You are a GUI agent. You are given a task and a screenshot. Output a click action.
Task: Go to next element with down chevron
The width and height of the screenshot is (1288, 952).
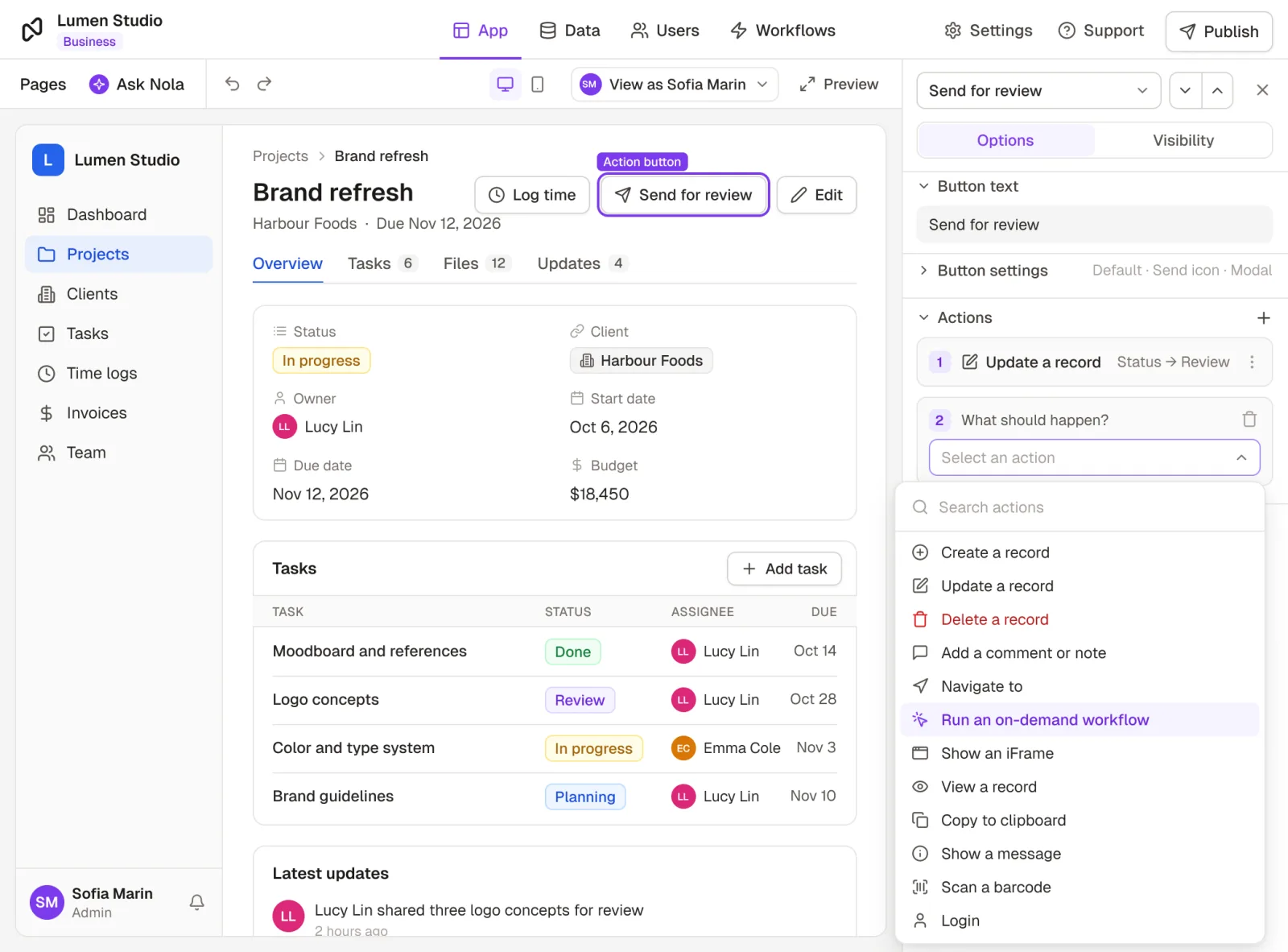1185,90
